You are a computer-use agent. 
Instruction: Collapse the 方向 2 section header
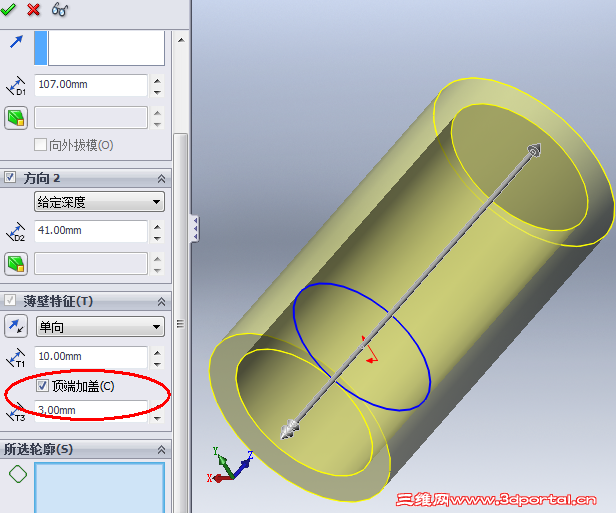point(161,179)
